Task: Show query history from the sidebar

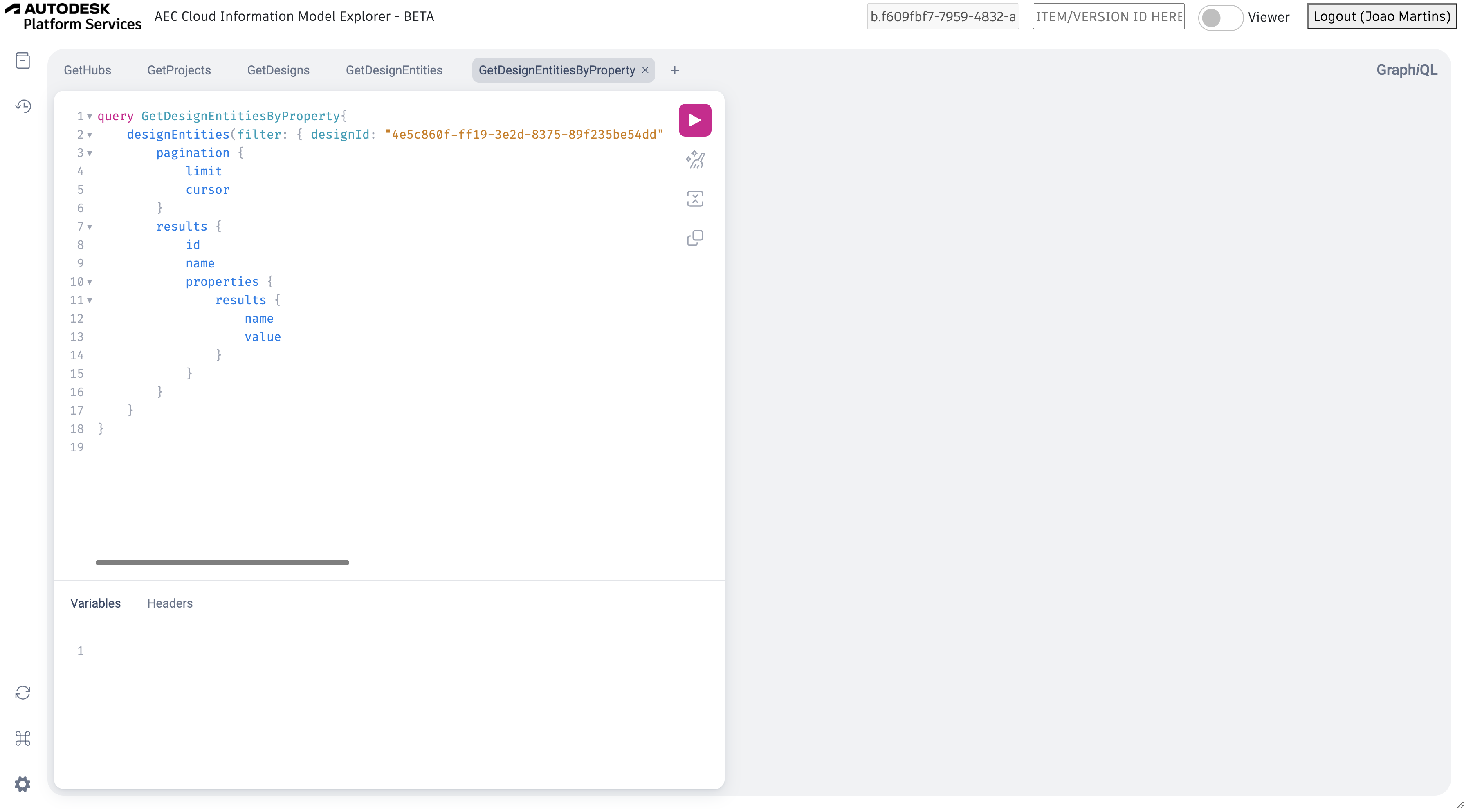Action: tap(23, 105)
